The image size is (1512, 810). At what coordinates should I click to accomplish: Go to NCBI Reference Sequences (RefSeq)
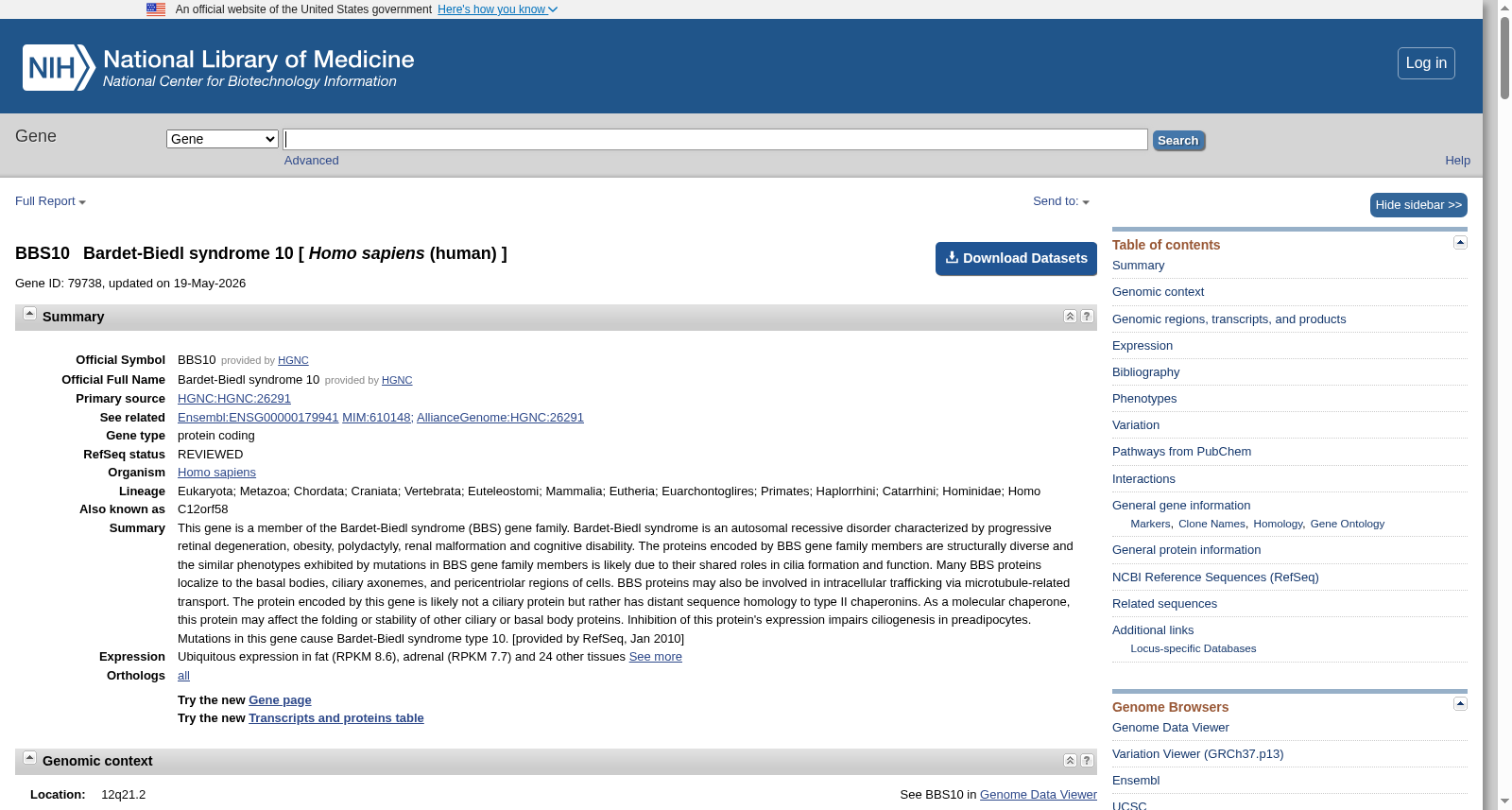click(x=1215, y=577)
